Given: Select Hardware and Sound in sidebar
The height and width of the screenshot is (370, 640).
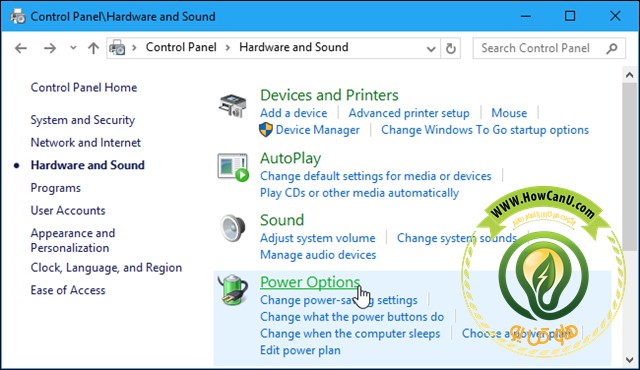Looking at the screenshot, I should (88, 165).
